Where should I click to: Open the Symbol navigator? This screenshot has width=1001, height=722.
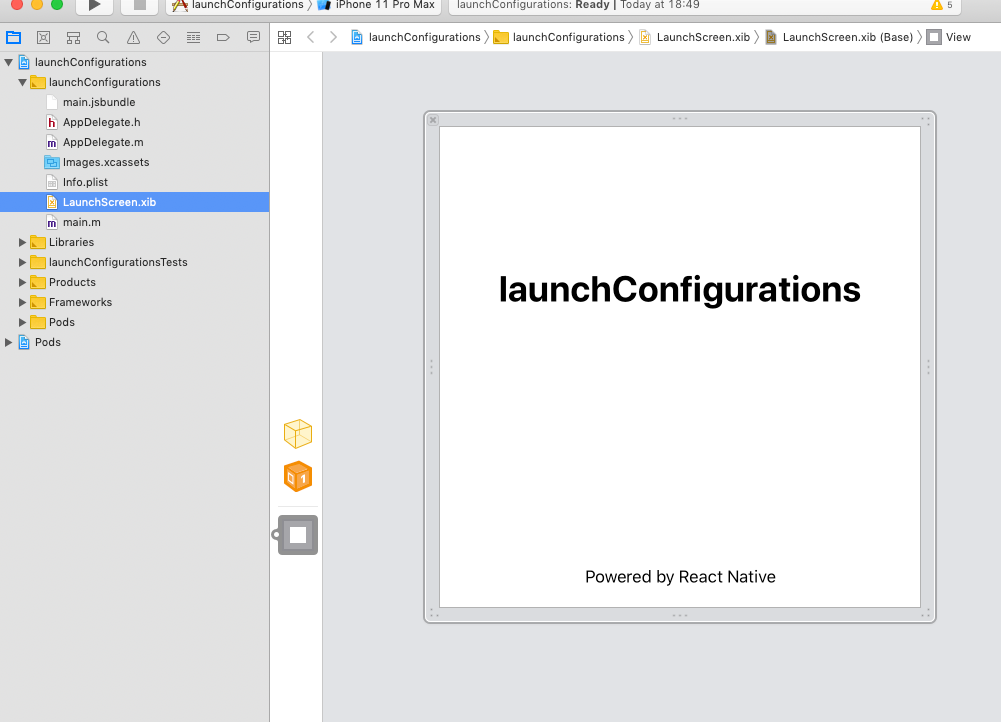(x=73, y=38)
